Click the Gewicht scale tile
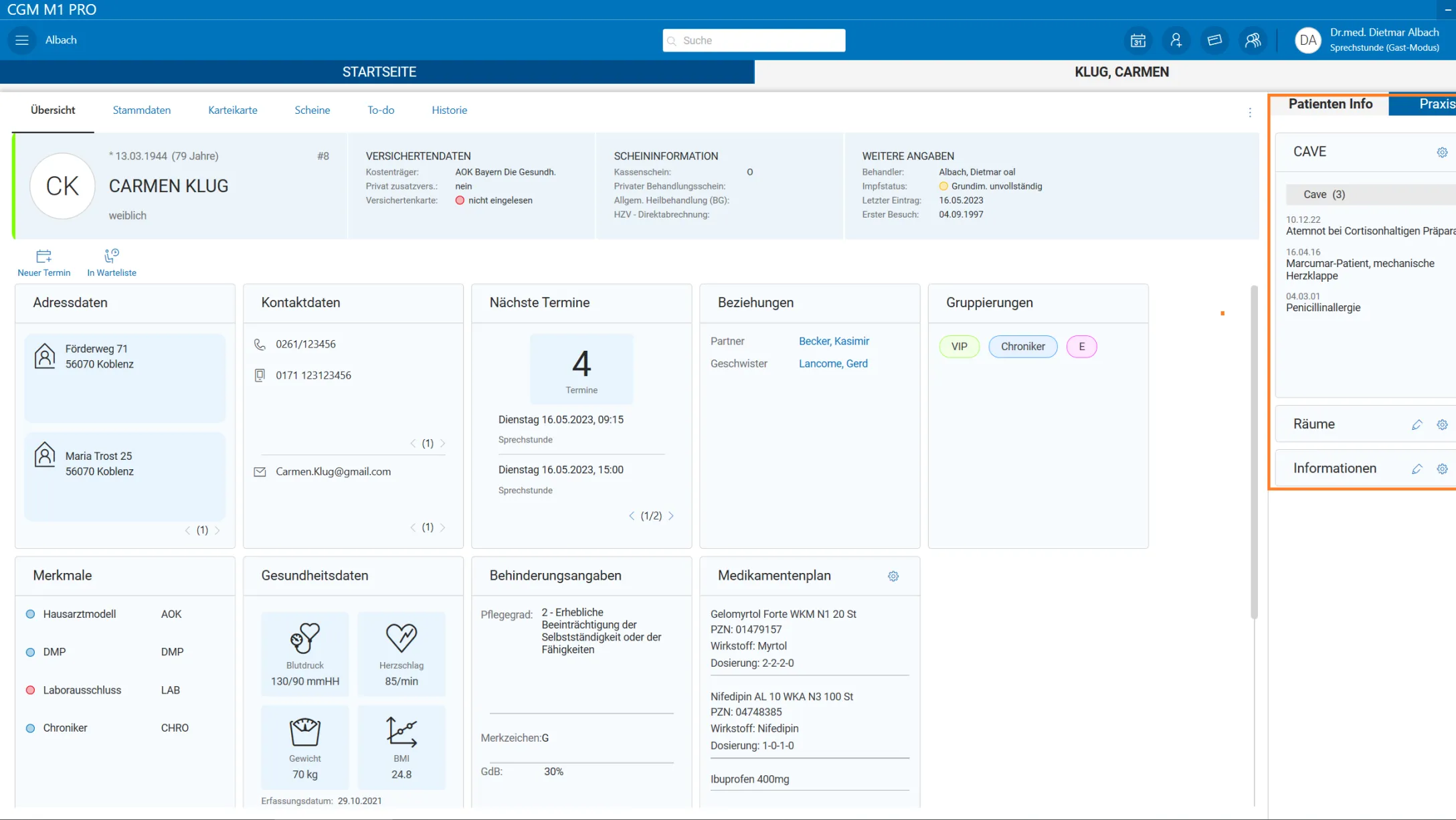The width and height of the screenshot is (1456, 820). pyautogui.click(x=305, y=748)
